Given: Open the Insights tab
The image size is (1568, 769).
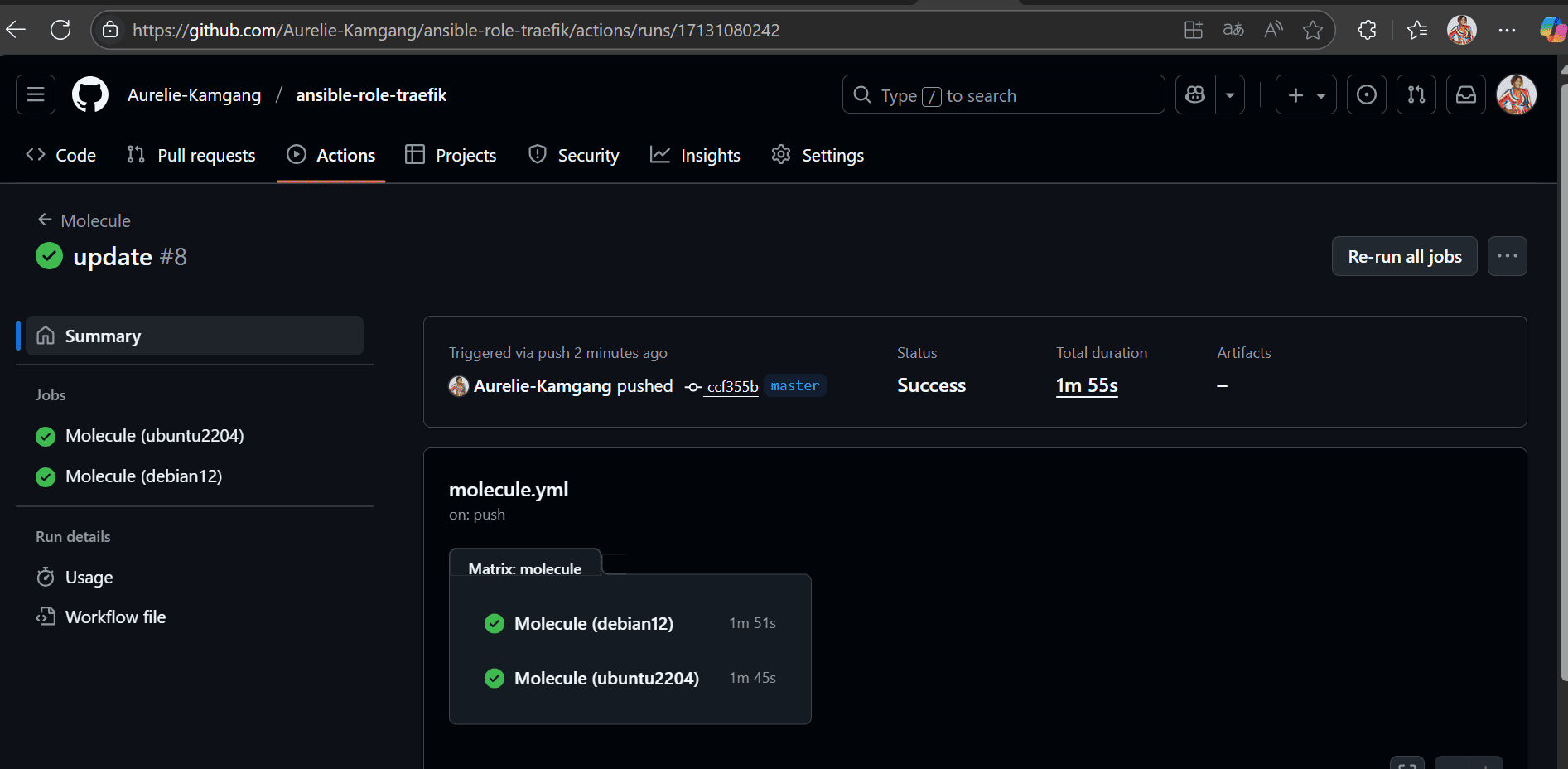Looking at the screenshot, I should (x=695, y=155).
